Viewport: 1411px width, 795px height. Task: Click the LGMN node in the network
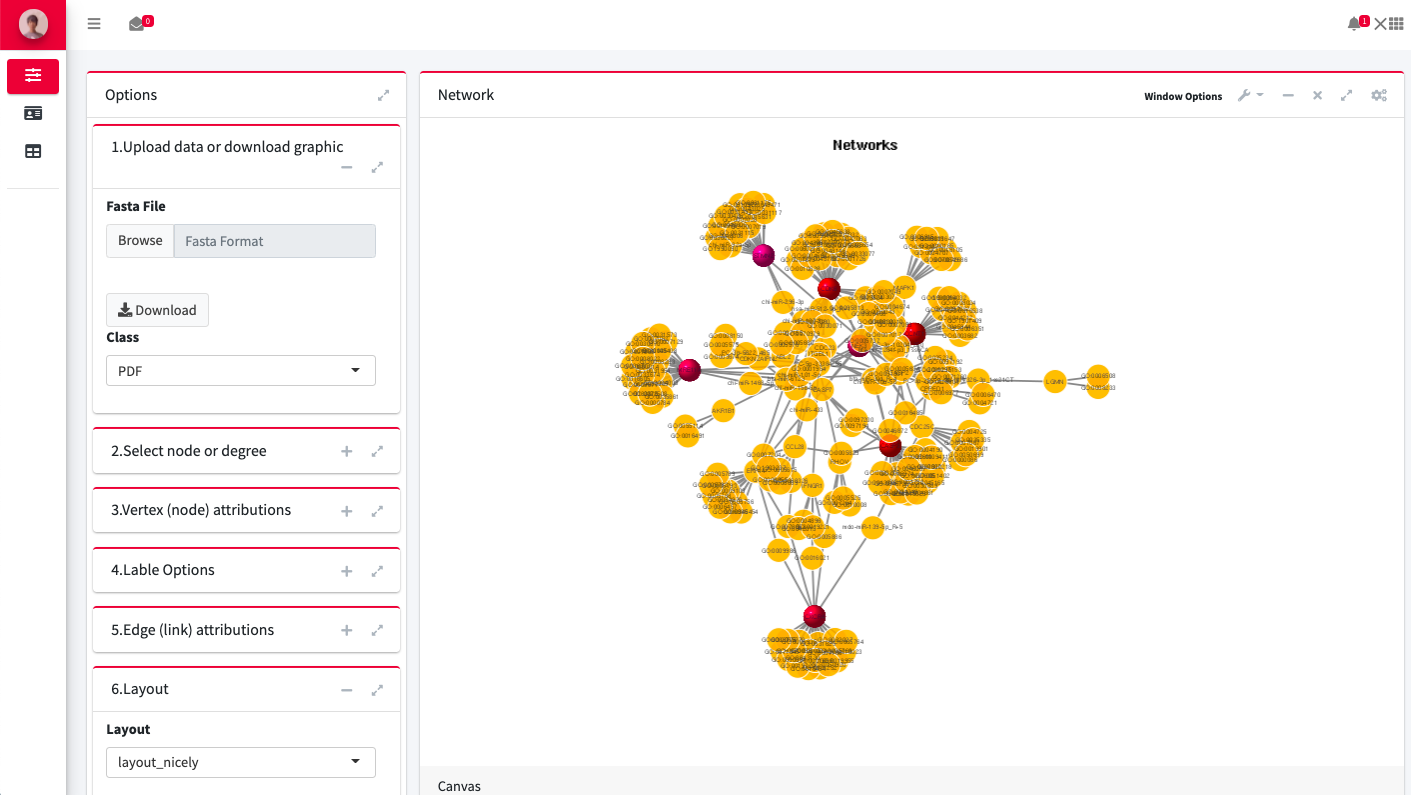pos(1055,381)
